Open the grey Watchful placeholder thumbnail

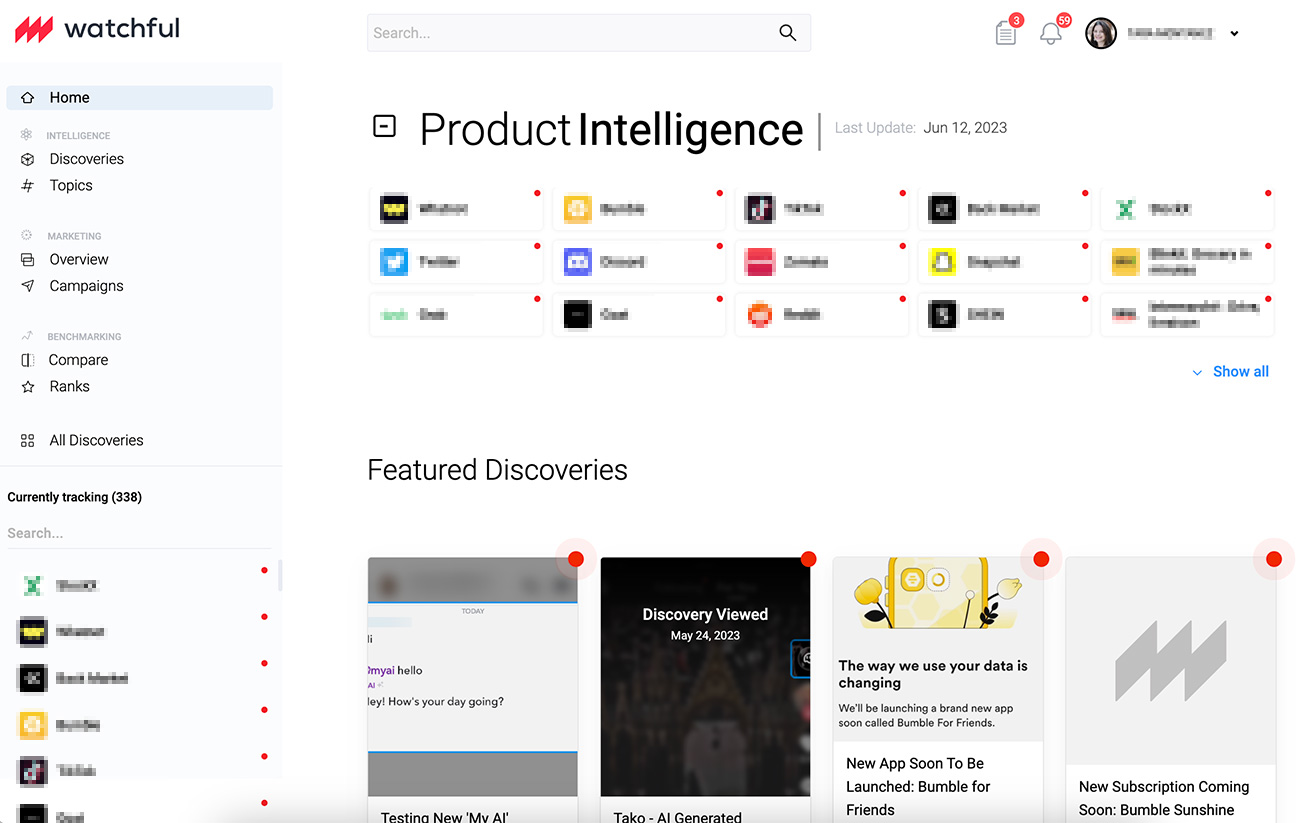coord(1171,661)
